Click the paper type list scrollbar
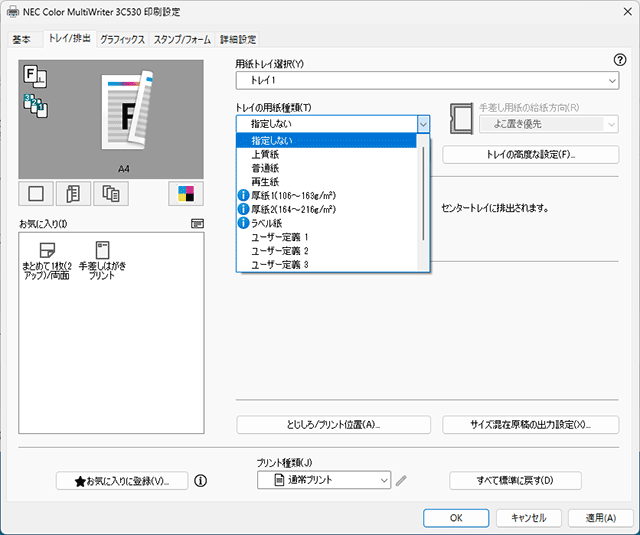Image resolution: width=640 pixels, height=535 pixels. pyautogui.click(x=423, y=194)
